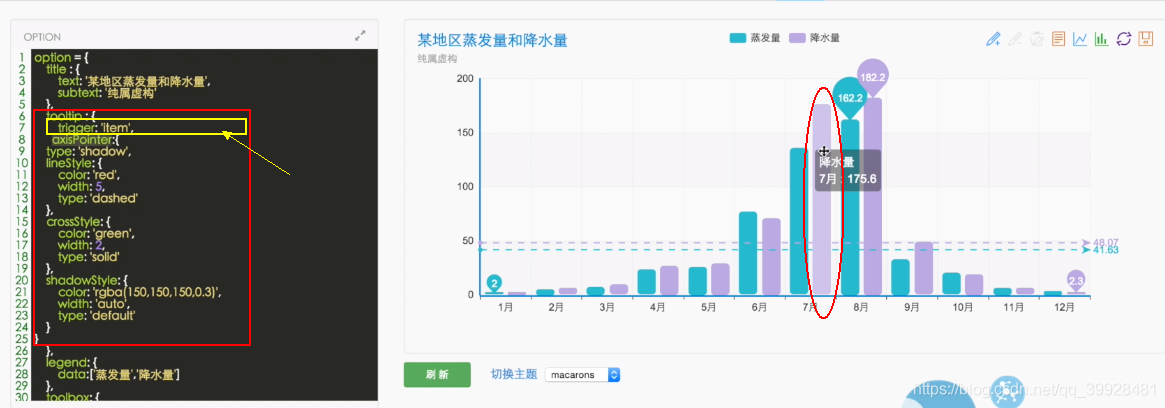Place cursor on trigger: 'item' code line
Screen dimensions: 1165x408
click(x=96, y=128)
